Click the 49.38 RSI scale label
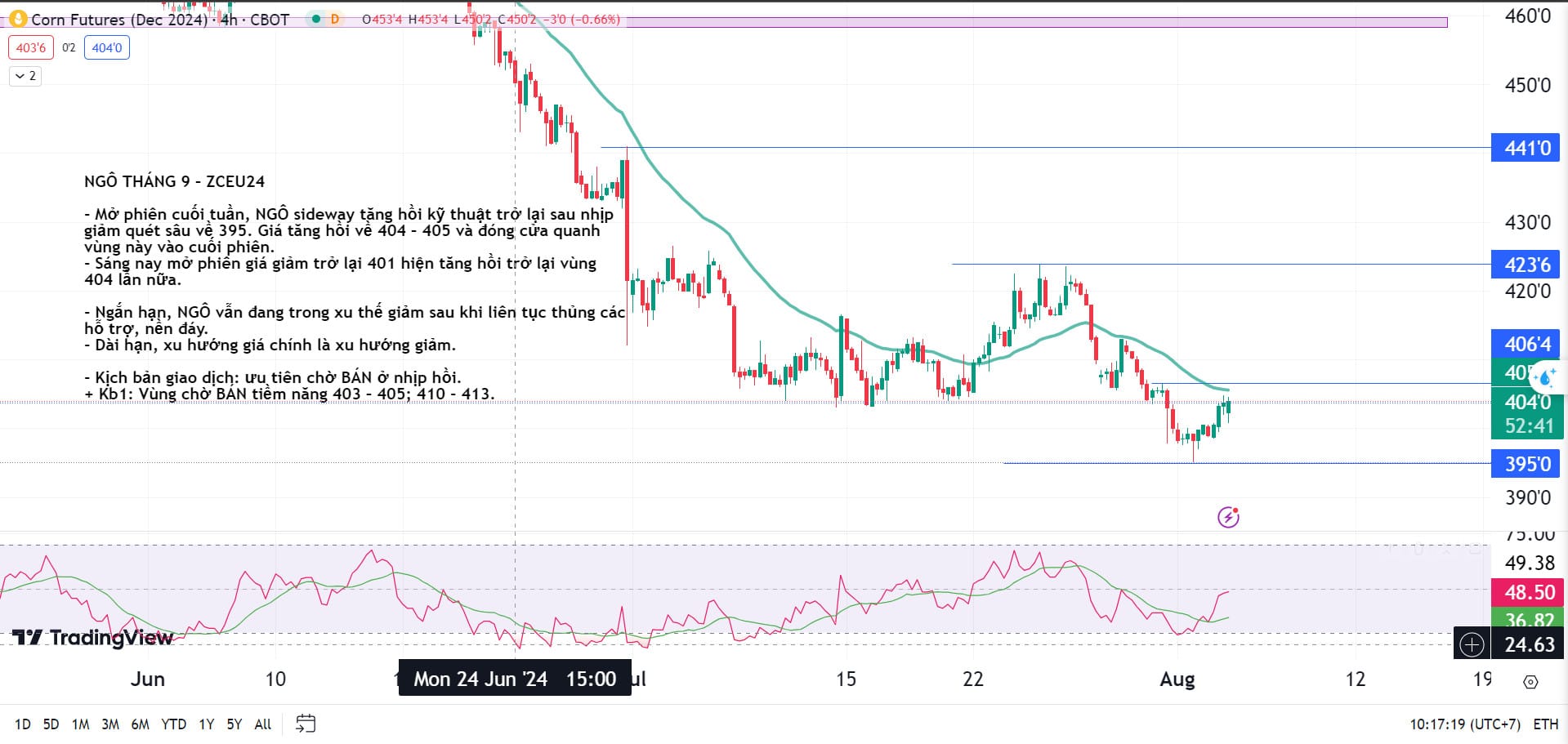This screenshot has height=744, width=1568. pos(1530,563)
